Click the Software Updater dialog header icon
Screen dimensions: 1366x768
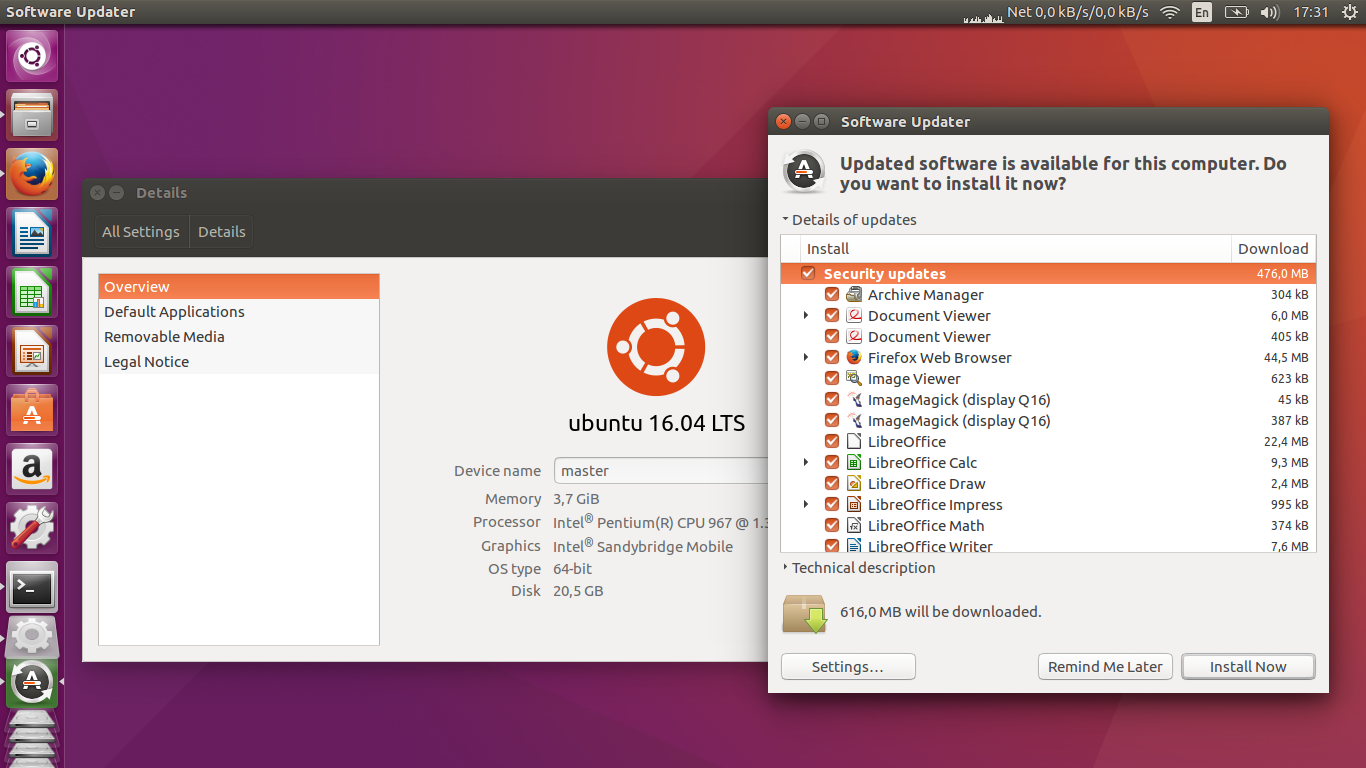804,173
